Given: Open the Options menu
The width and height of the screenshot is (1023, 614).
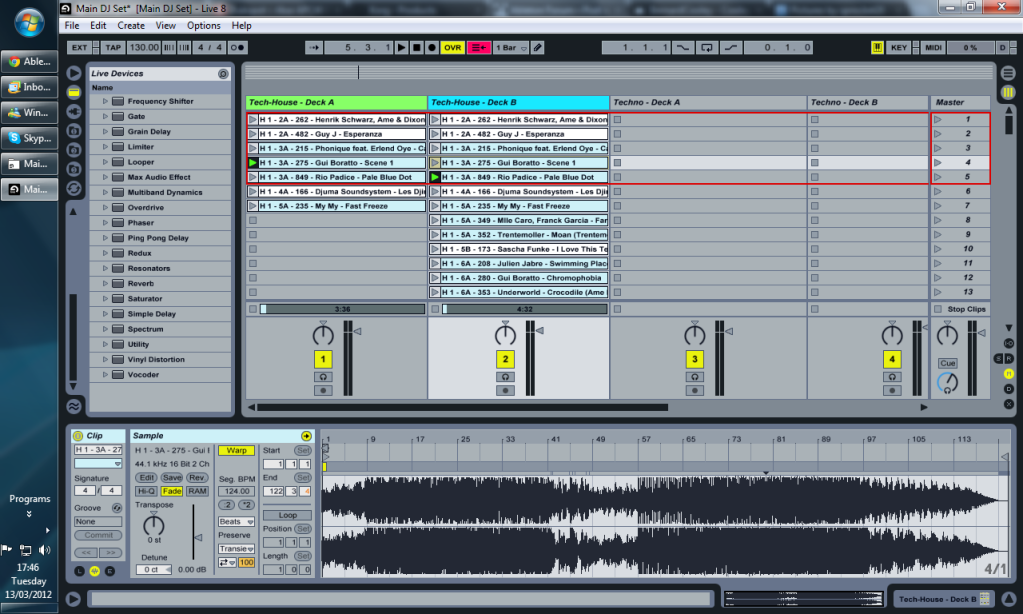Looking at the screenshot, I should tap(204, 25).
